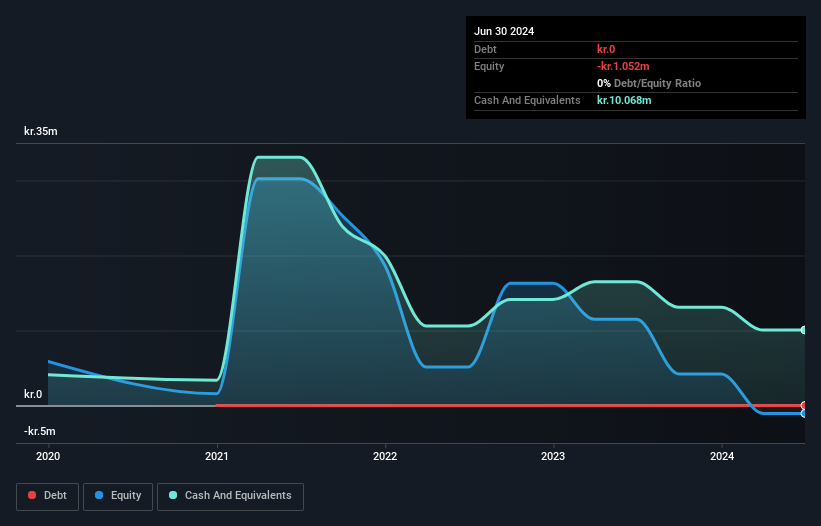Toggle the Equity legend button
Image resolution: width=821 pixels, height=526 pixels.
(118, 496)
